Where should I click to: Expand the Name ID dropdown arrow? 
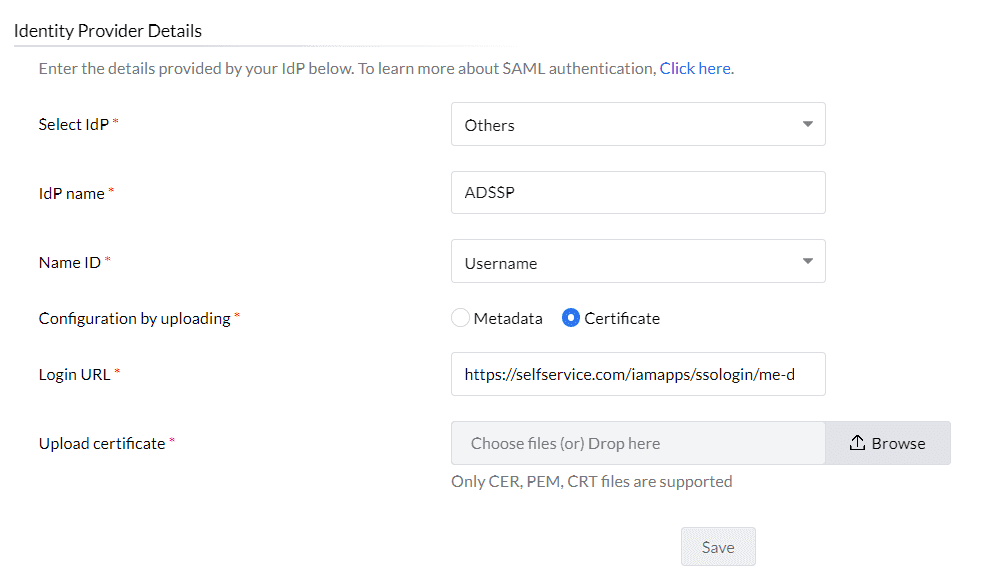point(808,262)
